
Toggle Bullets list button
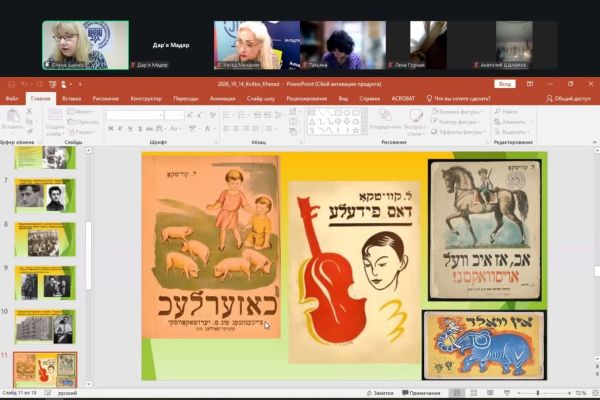point(227,115)
